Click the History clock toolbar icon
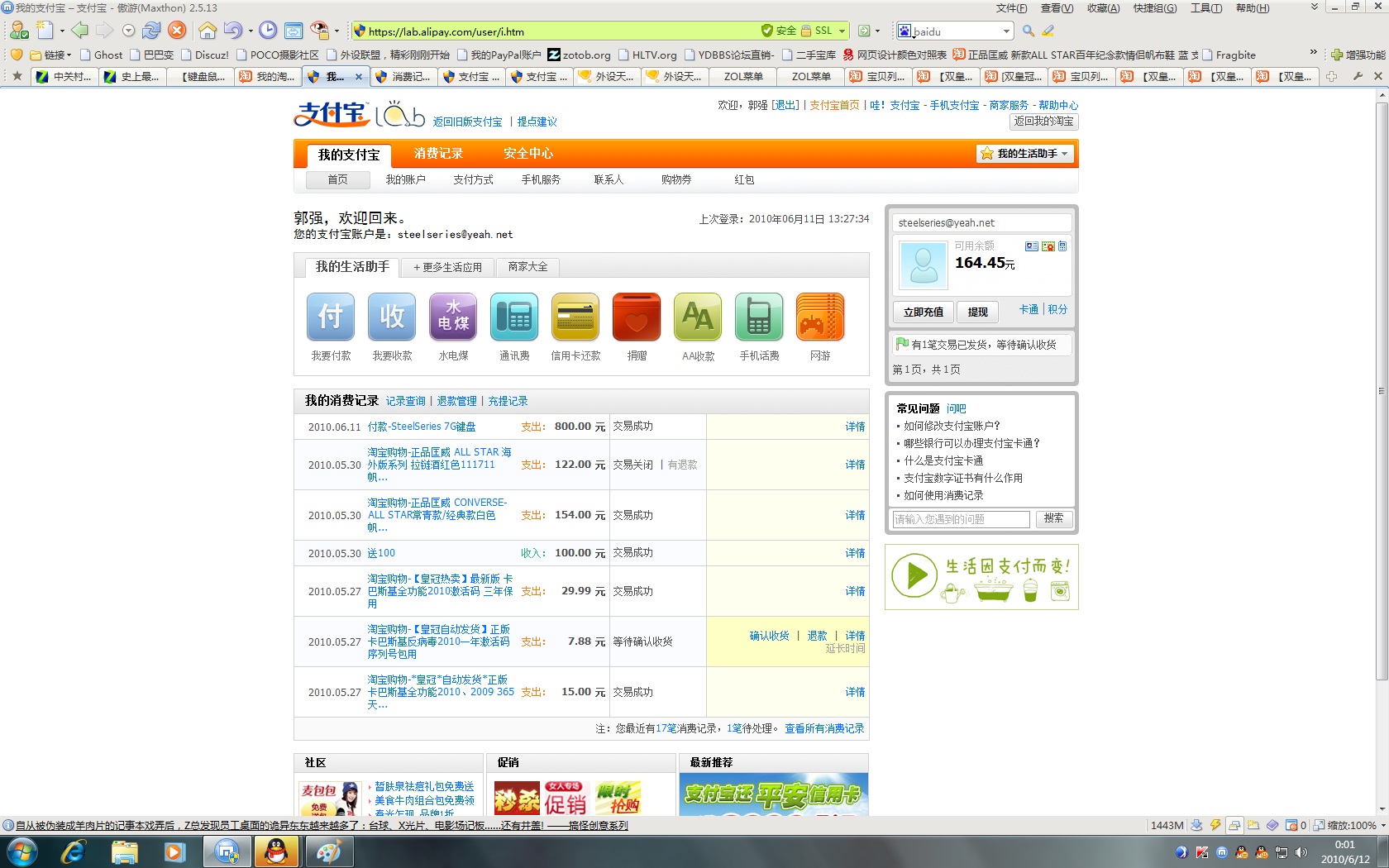This screenshot has width=1389, height=868. [268, 31]
